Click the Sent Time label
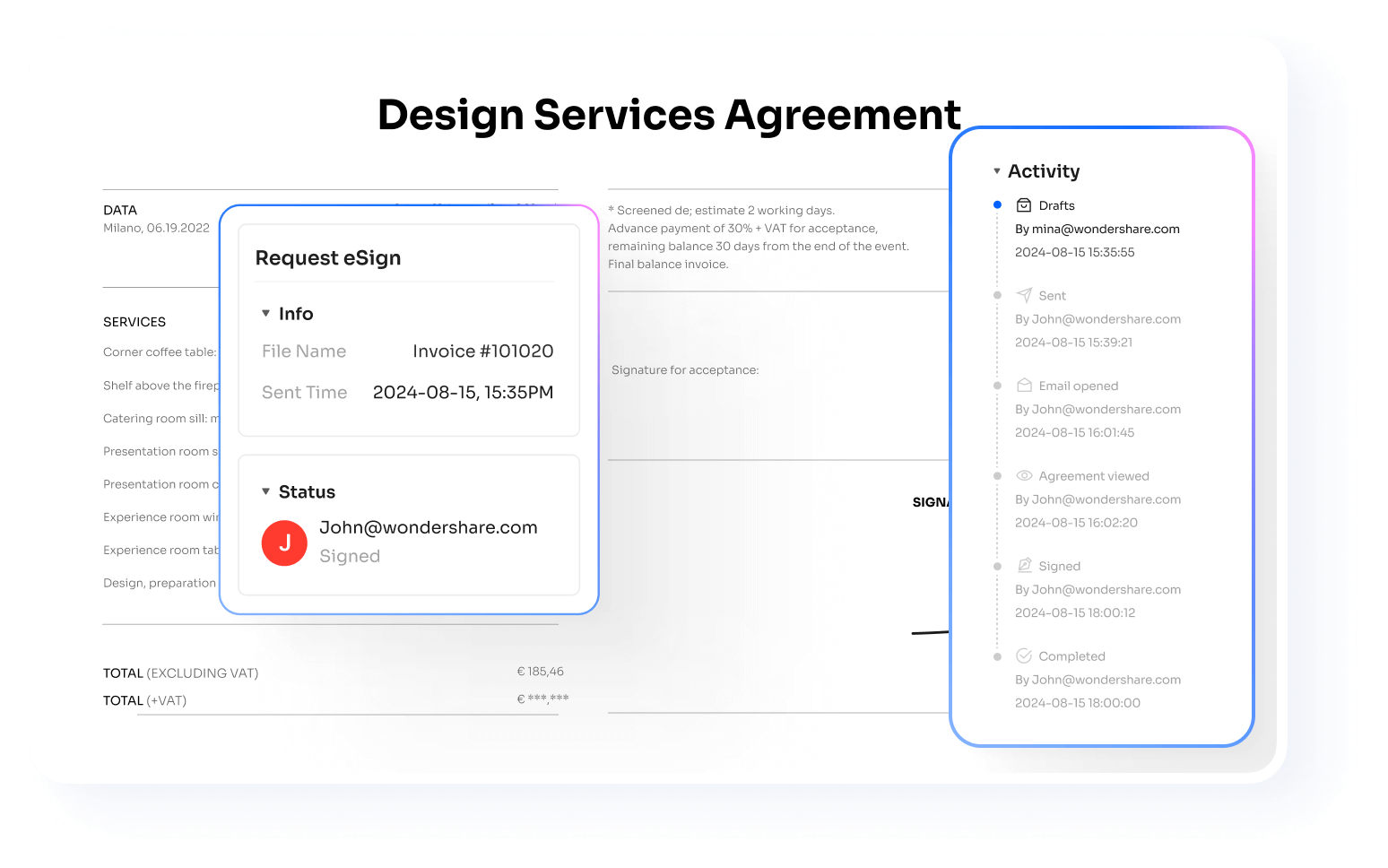Image resolution: width=1388 pixels, height=868 pixels. click(305, 393)
